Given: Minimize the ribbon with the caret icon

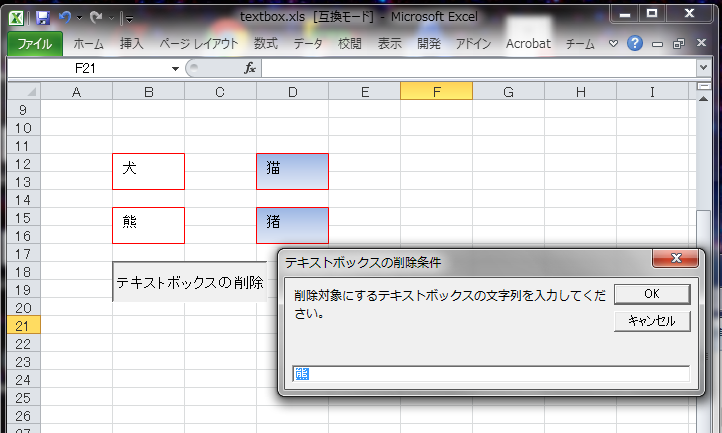Looking at the screenshot, I should (x=614, y=44).
